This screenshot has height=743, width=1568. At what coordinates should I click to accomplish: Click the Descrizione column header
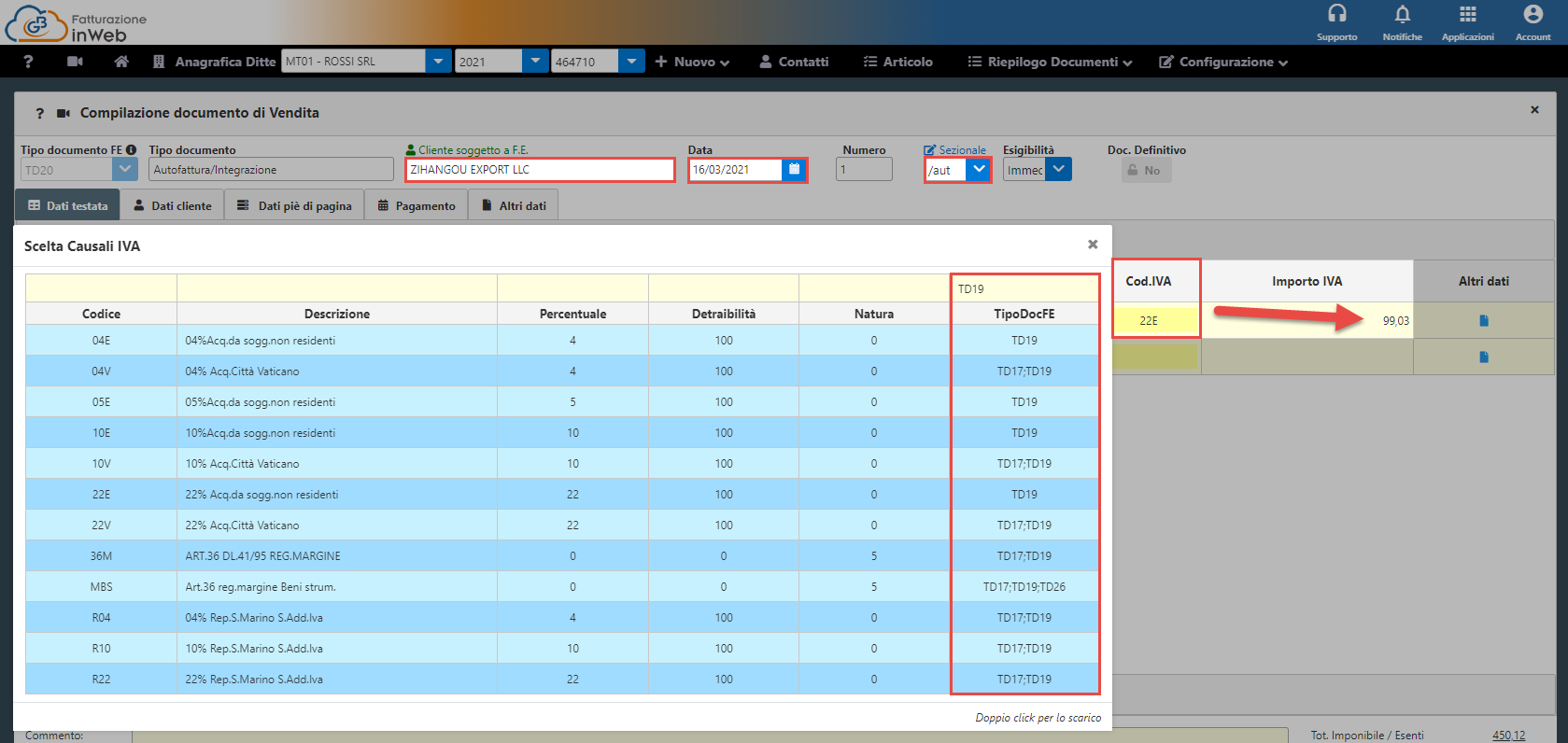pos(337,314)
